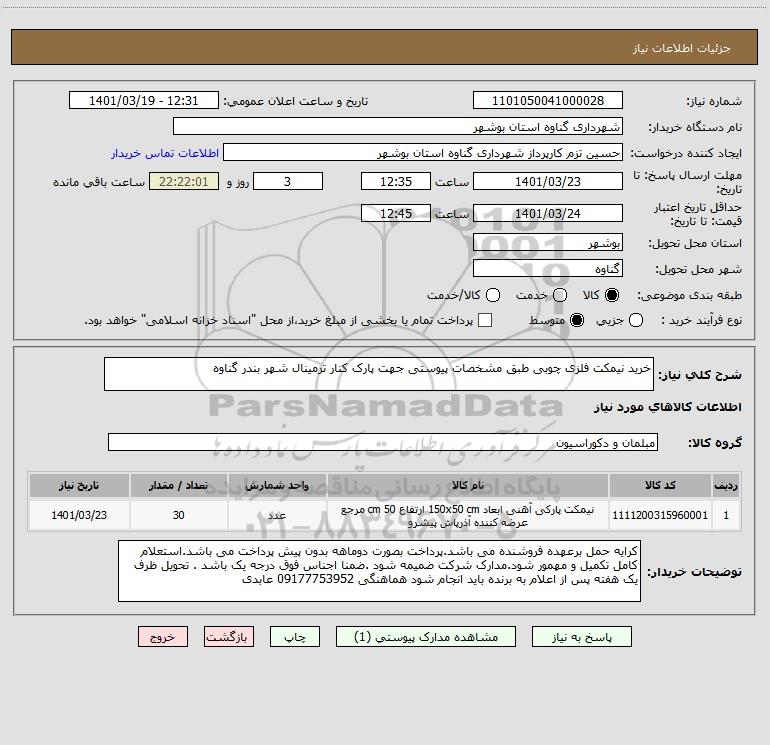This screenshot has width=770, height=745.
Task: Click the remaining time countdown 22:22:01
Action: (x=184, y=181)
